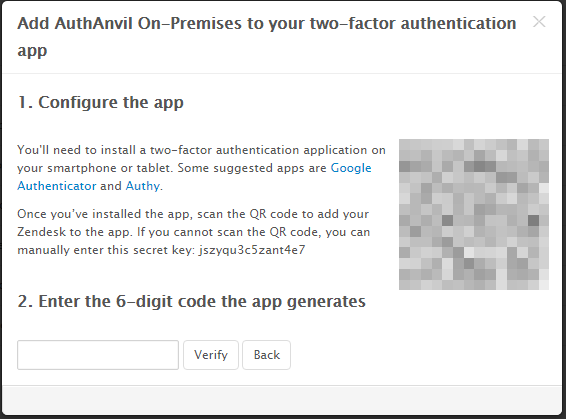This screenshot has width=566, height=419.
Task: Click the 'smartphone or tablet' text line
Action: [x=109, y=168]
